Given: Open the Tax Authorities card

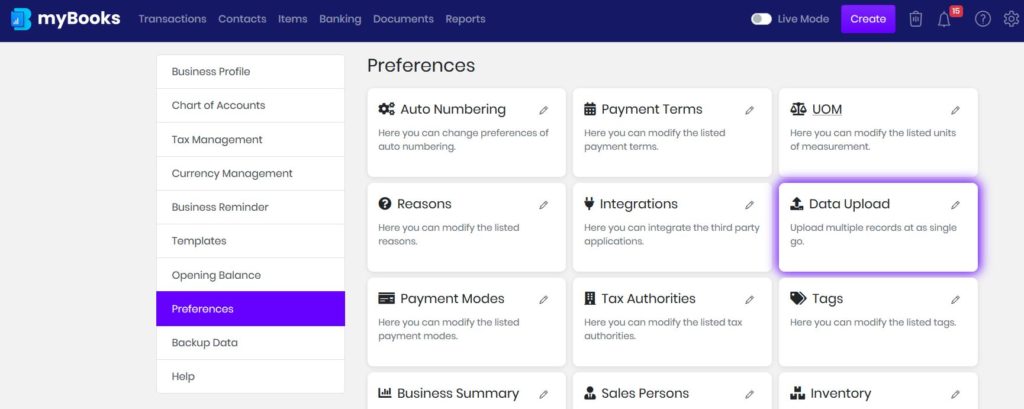Looking at the screenshot, I should click(x=672, y=322).
